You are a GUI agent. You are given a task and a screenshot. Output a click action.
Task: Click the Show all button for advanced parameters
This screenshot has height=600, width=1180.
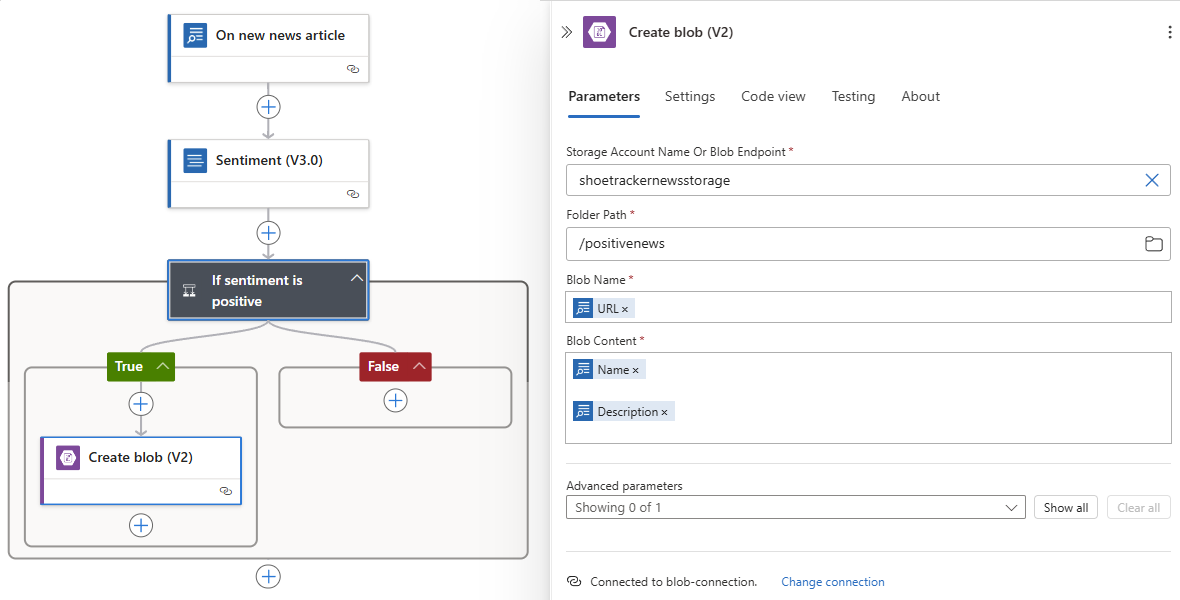click(1065, 507)
